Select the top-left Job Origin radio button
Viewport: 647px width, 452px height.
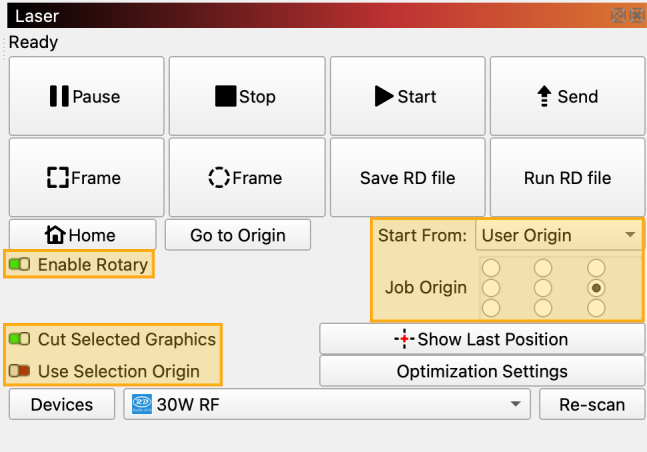[x=490, y=268]
